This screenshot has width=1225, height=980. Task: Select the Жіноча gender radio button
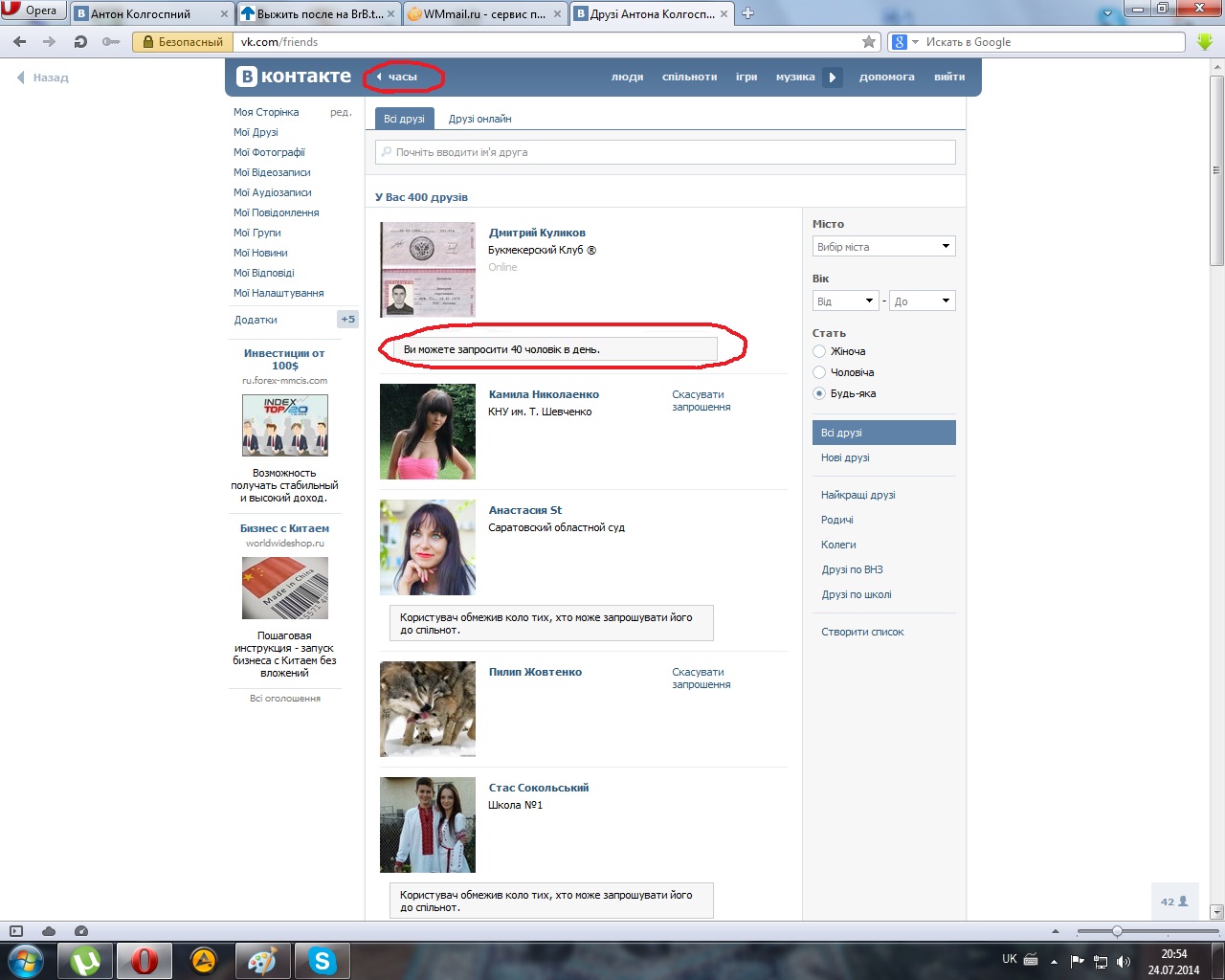coord(819,351)
